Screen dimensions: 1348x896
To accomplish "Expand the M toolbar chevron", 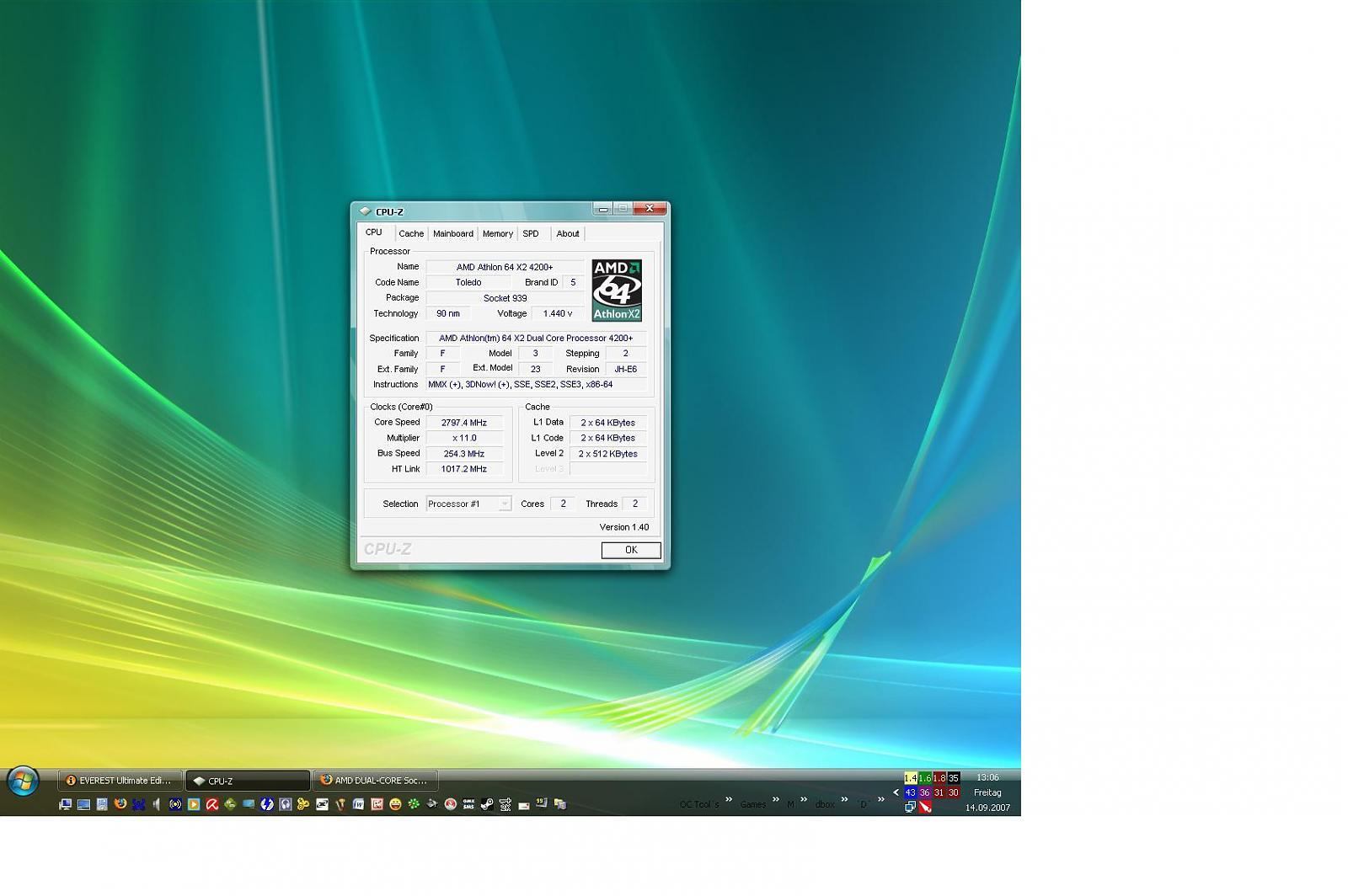I will point(804,799).
